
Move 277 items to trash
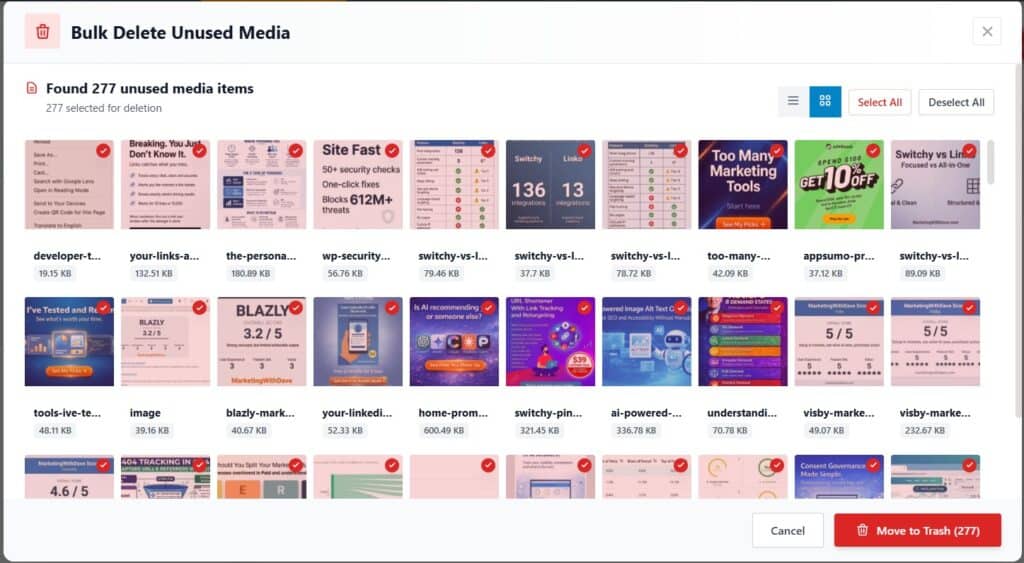pyautogui.click(x=918, y=530)
